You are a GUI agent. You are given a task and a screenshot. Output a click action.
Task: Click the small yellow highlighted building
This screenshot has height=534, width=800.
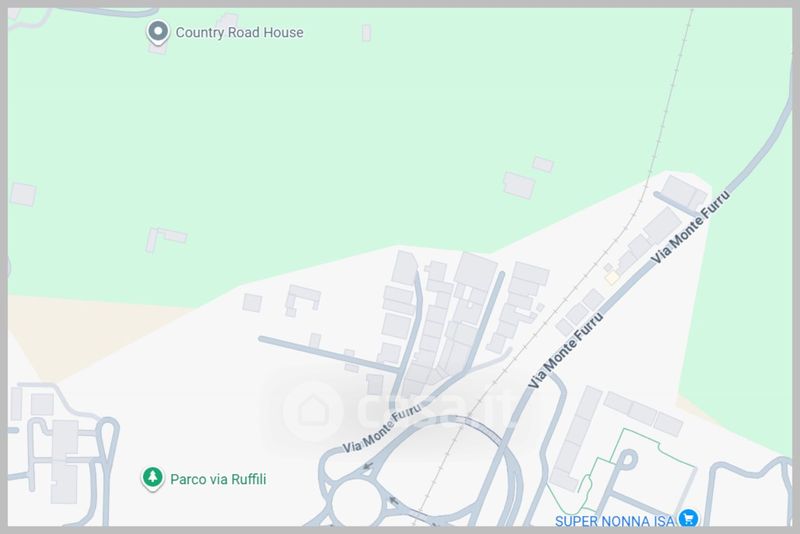(612, 277)
